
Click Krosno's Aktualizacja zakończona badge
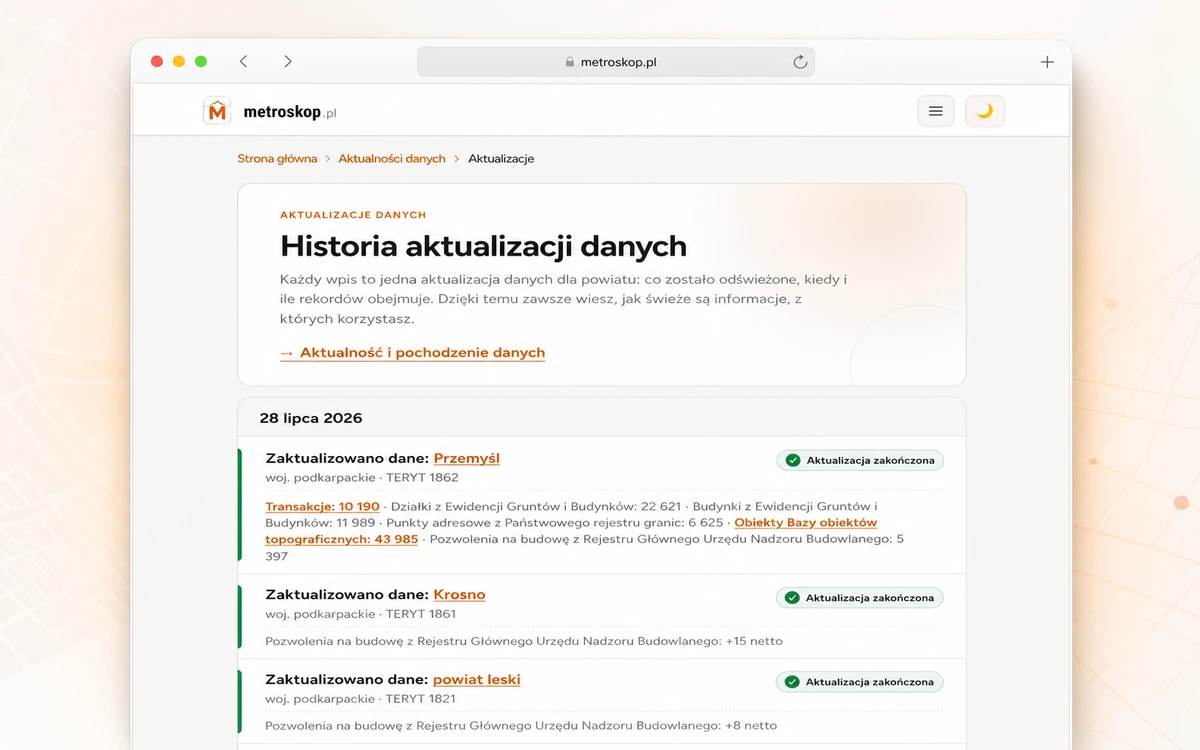click(860, 598)
